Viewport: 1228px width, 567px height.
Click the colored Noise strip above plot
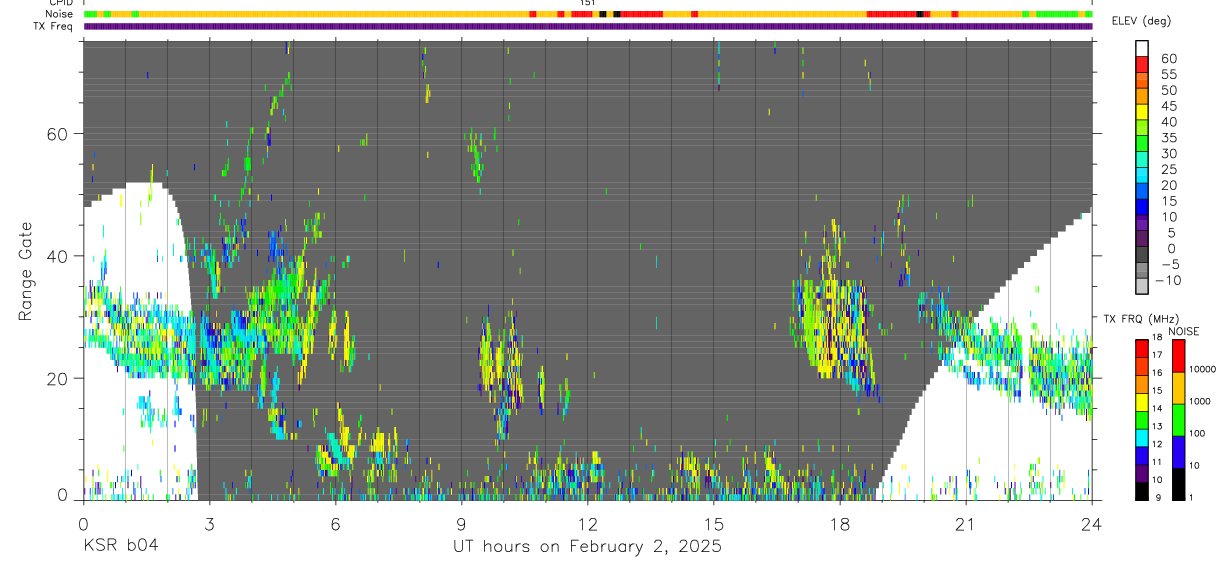588,14
